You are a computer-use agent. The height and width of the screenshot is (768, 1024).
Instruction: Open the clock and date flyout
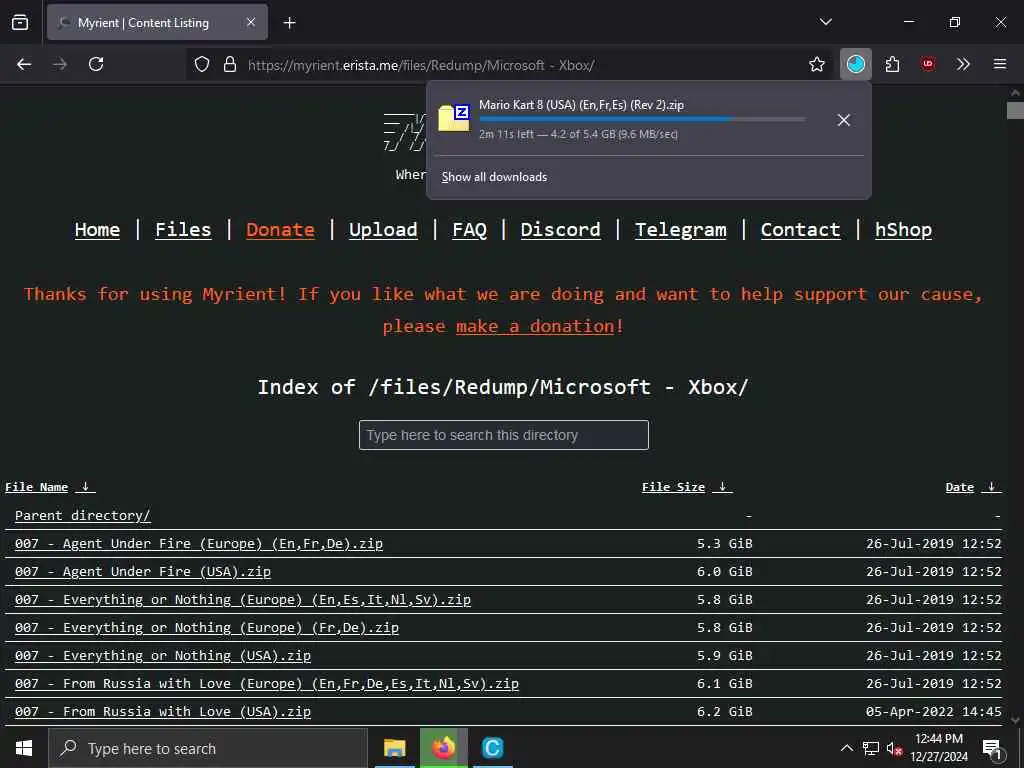tap(939, 748)
